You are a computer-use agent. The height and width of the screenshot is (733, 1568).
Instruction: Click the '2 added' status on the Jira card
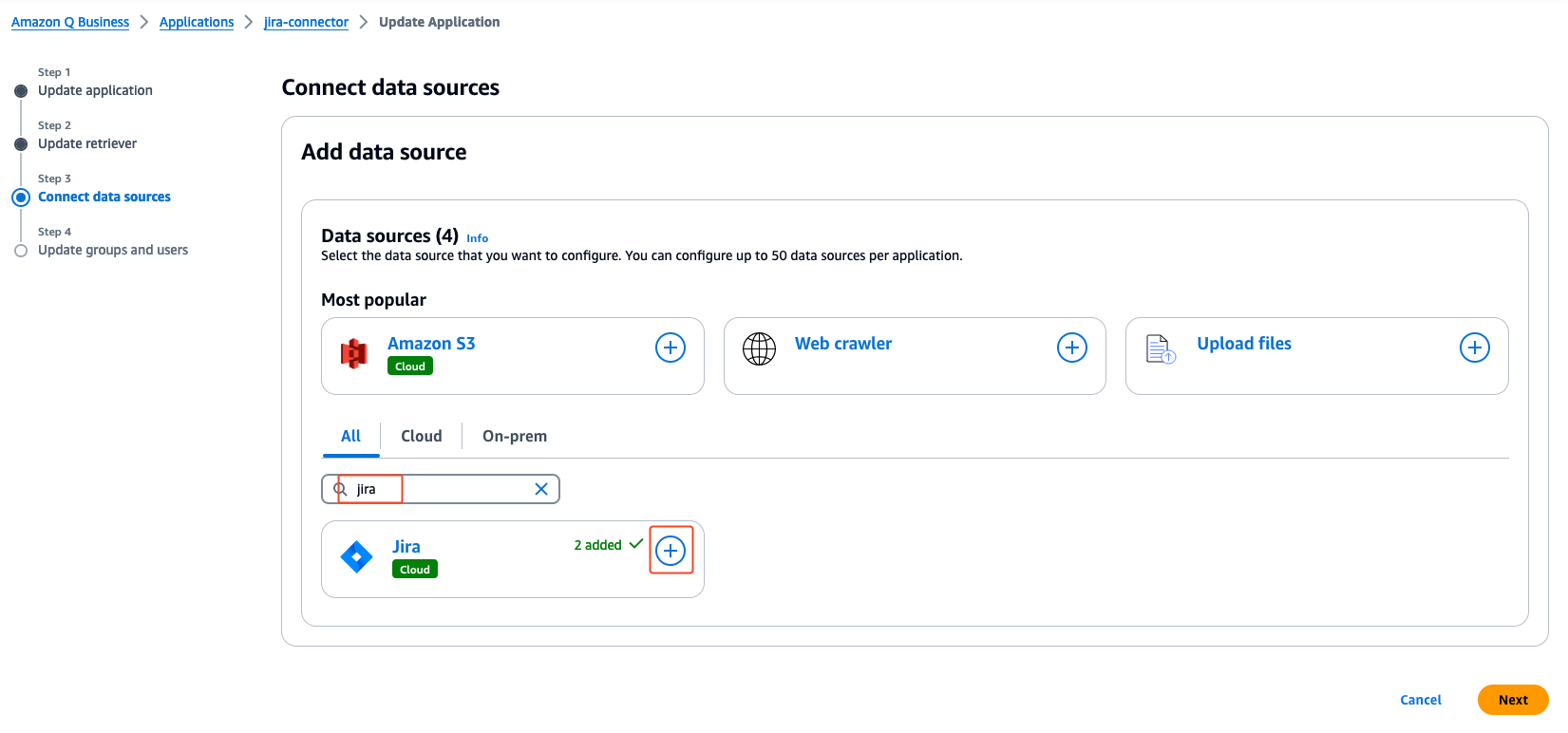point(608,545)
